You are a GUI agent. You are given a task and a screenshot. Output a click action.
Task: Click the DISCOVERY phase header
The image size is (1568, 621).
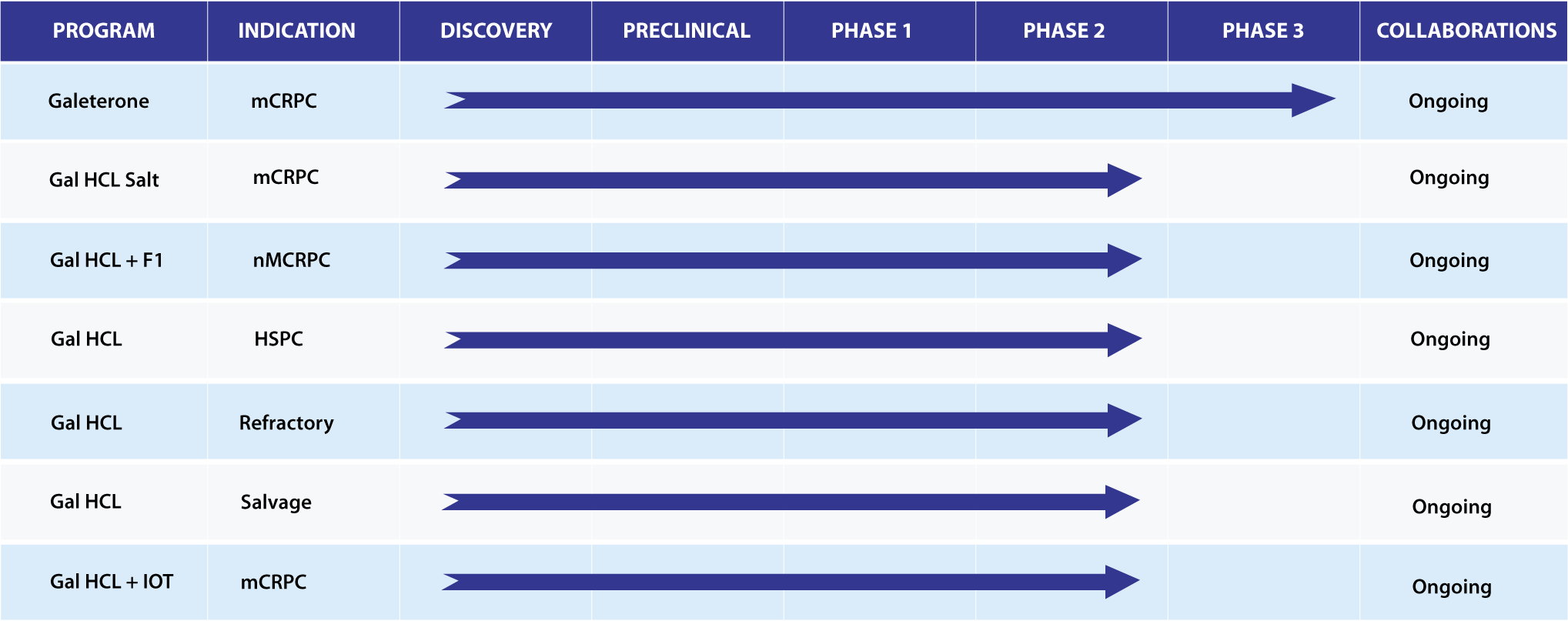click(496, 31)
